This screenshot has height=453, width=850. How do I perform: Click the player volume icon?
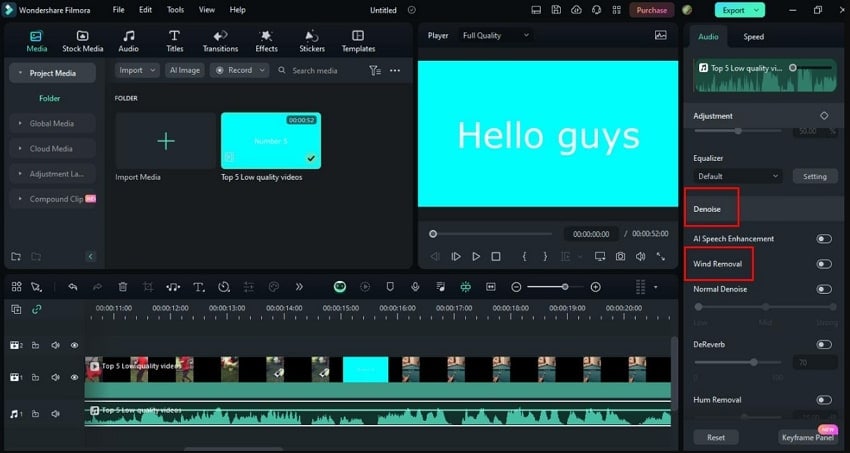640,256
